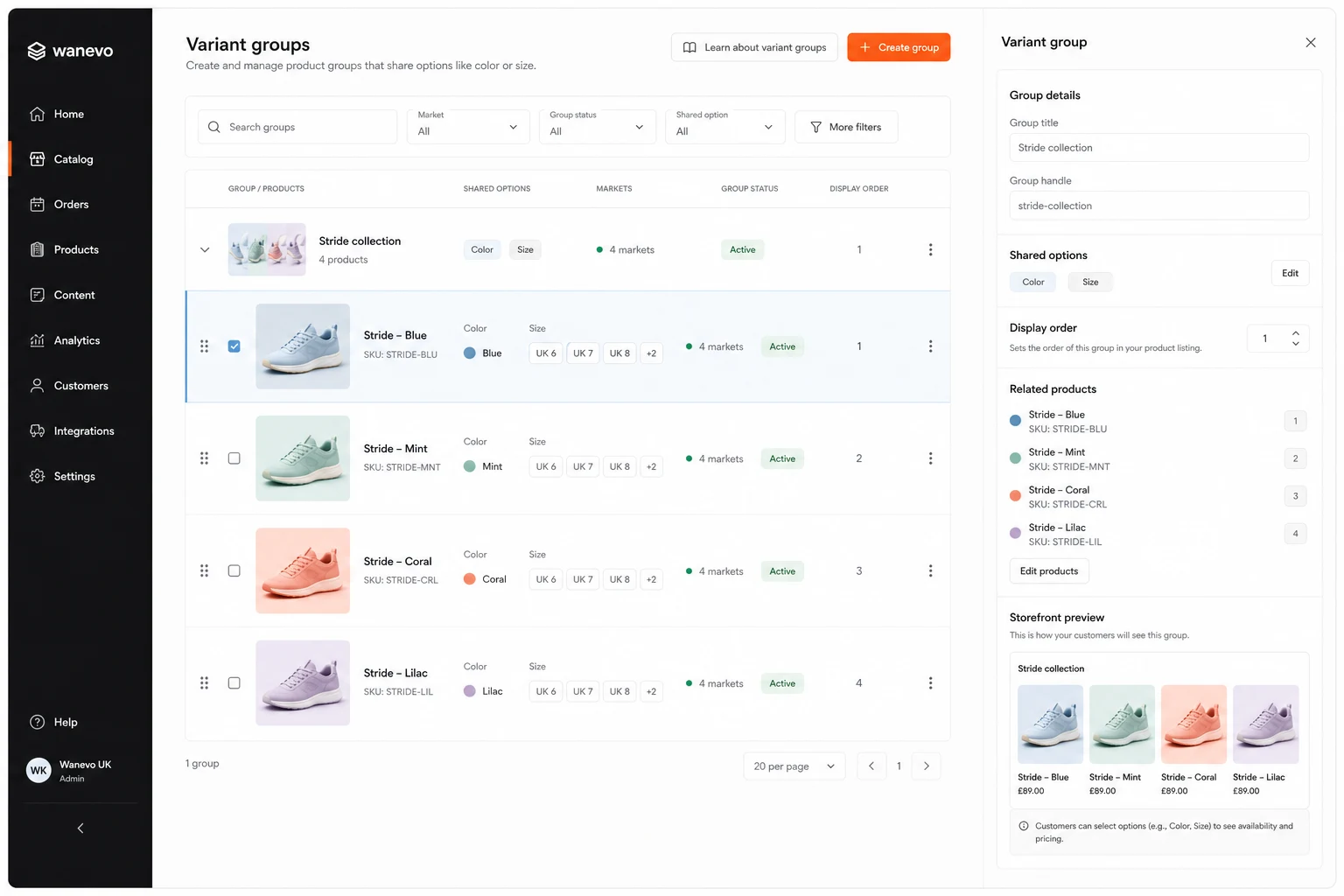Grab the drag handle for Stride – Coral
Image resolution: width=1344 pixels, height=896 pixels.
pyautogui.click(x=204, y=570)
